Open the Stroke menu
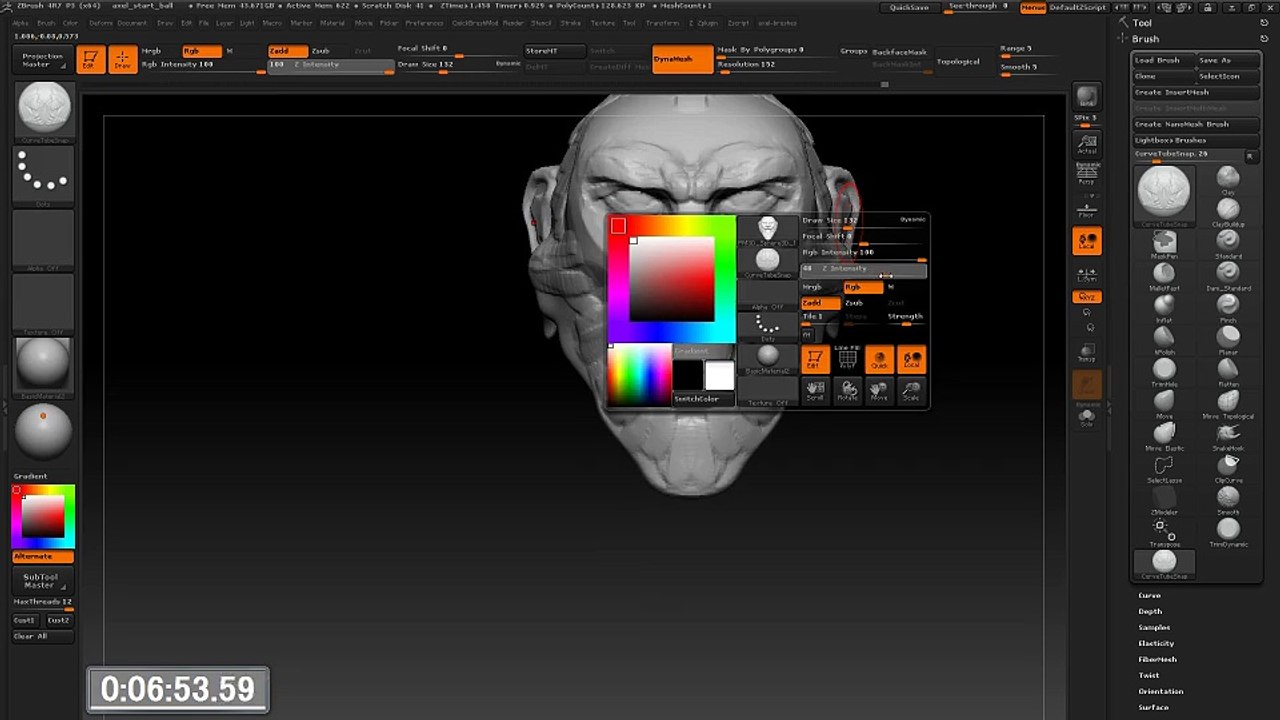This screenshot has height=720, width=1280. (570, 22)
